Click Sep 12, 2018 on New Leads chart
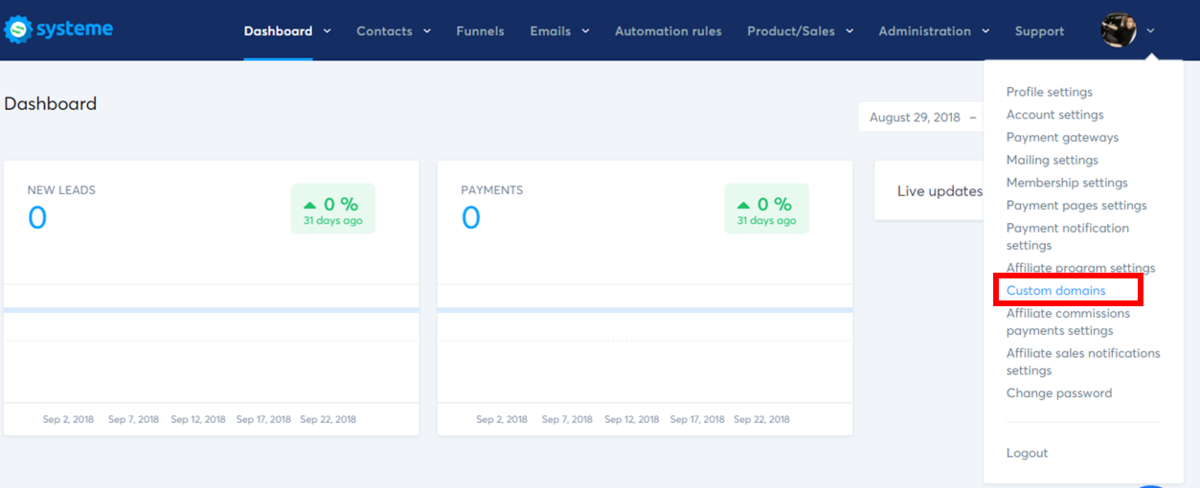1200x488 pixels. (x=198, y=419)
